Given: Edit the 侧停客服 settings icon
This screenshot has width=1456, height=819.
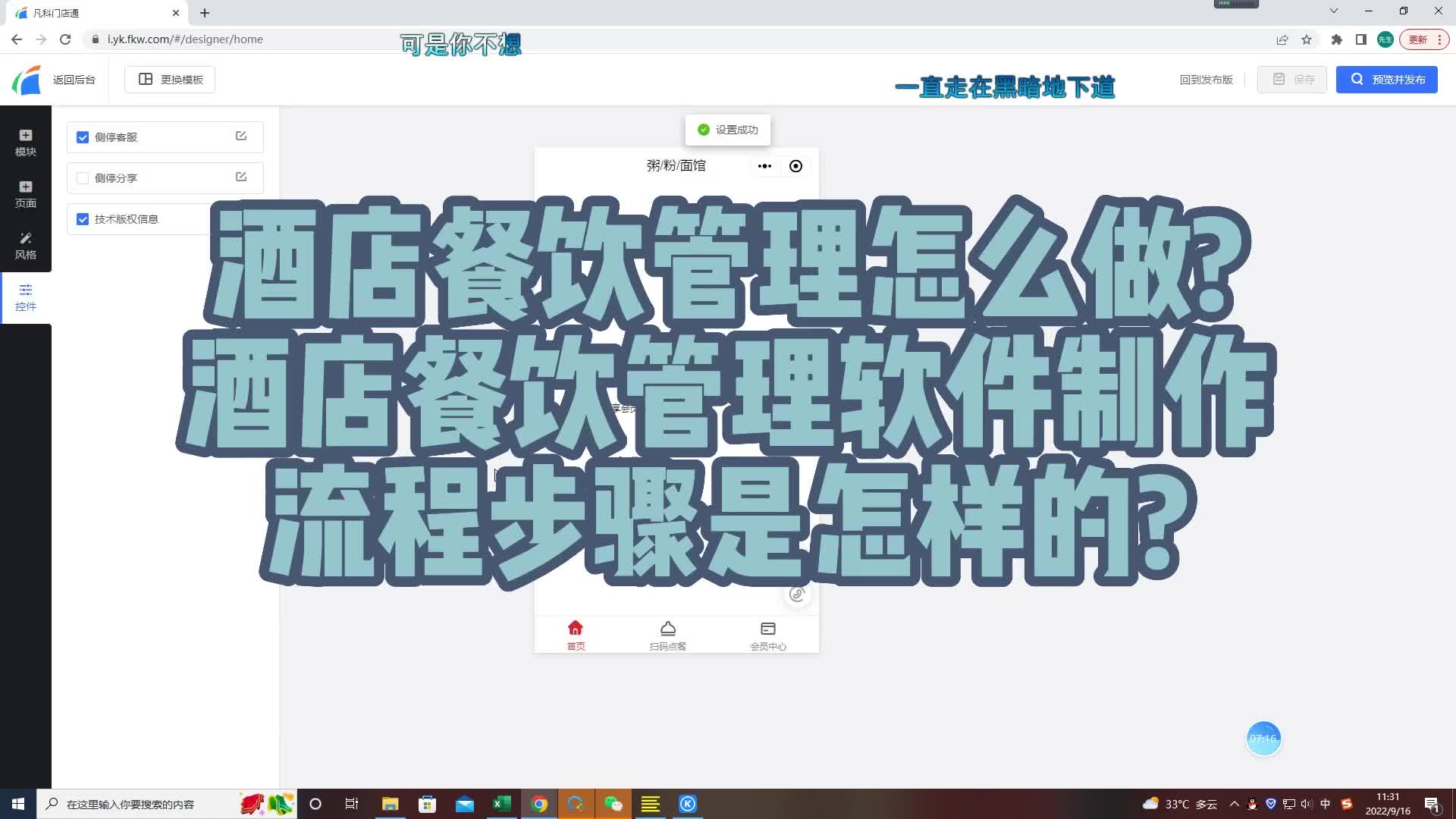Looking at the screenshot, I should tap(241, 136).
